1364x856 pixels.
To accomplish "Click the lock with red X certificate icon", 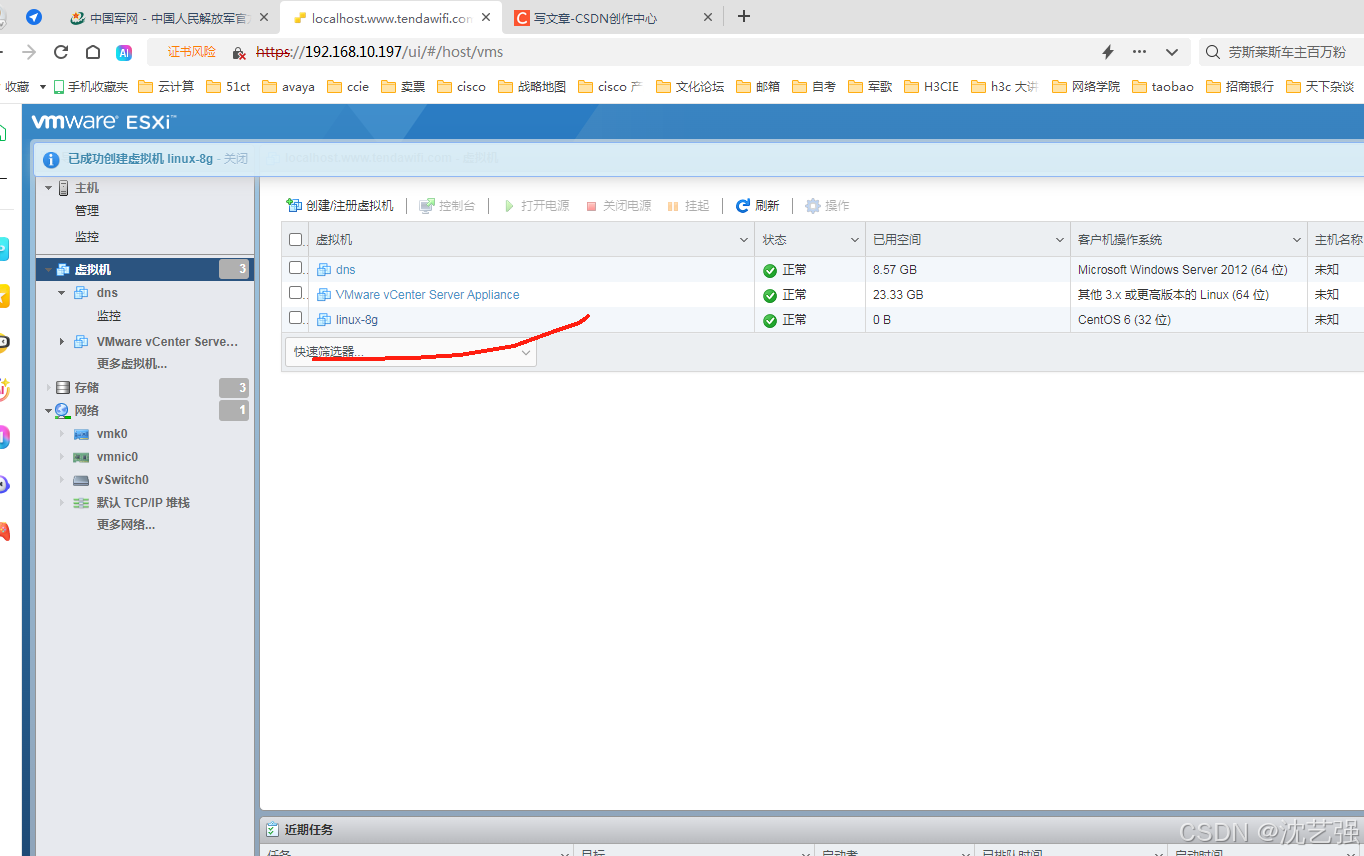I will (x=239, y=52).
